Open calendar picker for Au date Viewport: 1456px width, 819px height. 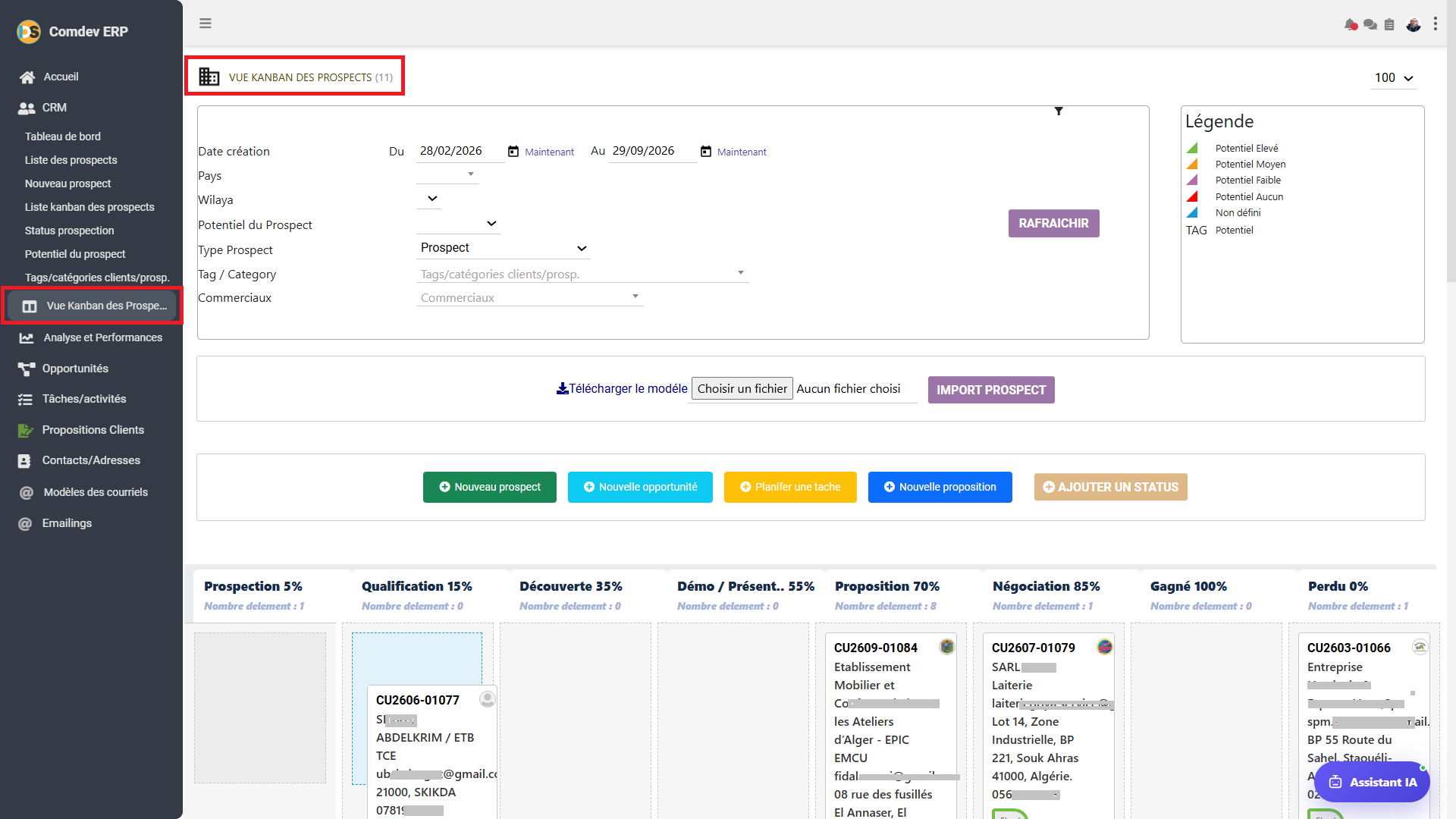tap(706, 152)
